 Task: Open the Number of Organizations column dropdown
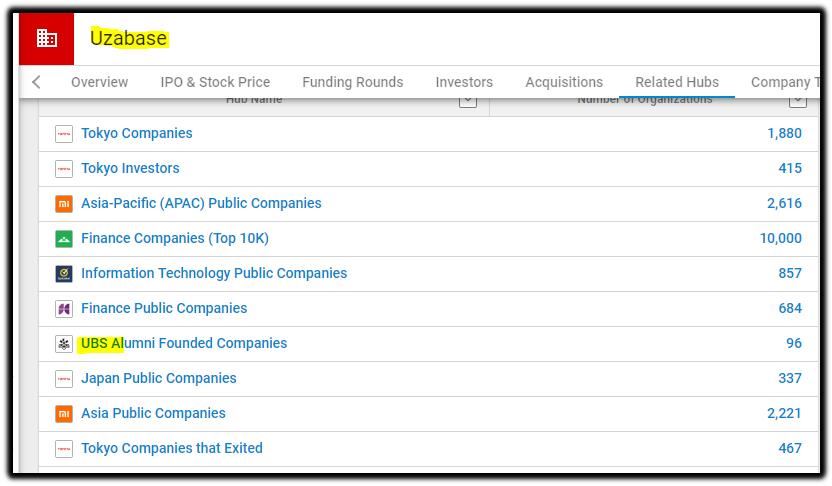[x=798, y=101]
